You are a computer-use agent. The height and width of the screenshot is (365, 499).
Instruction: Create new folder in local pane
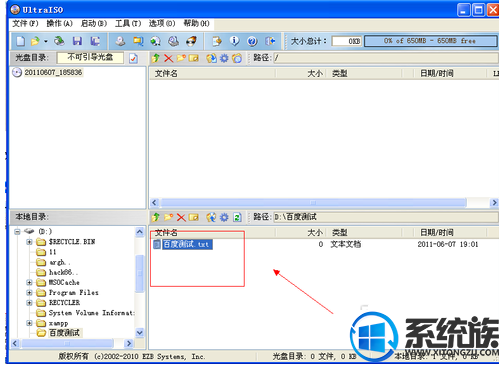tap(168, 218)
